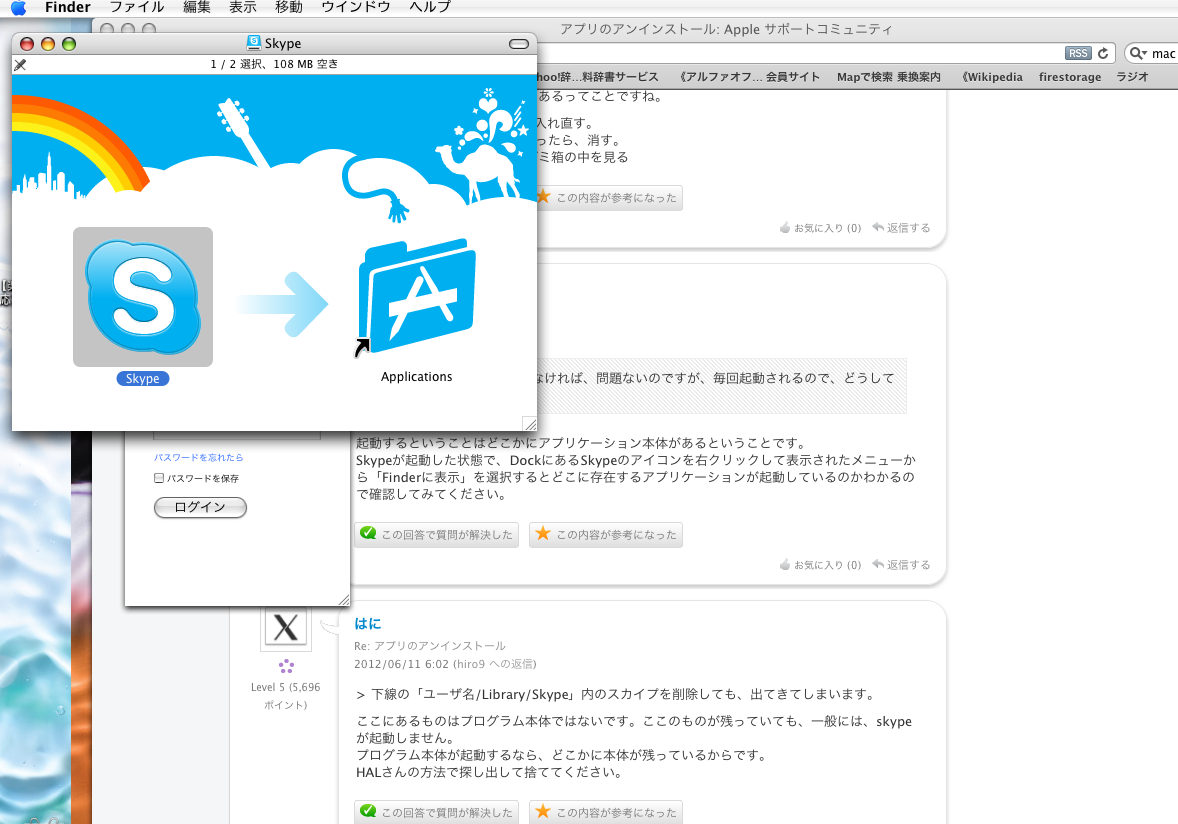
Task: Open the 辞書サービス bookmark
Action: pyautogui.click(x=598, y=77)
